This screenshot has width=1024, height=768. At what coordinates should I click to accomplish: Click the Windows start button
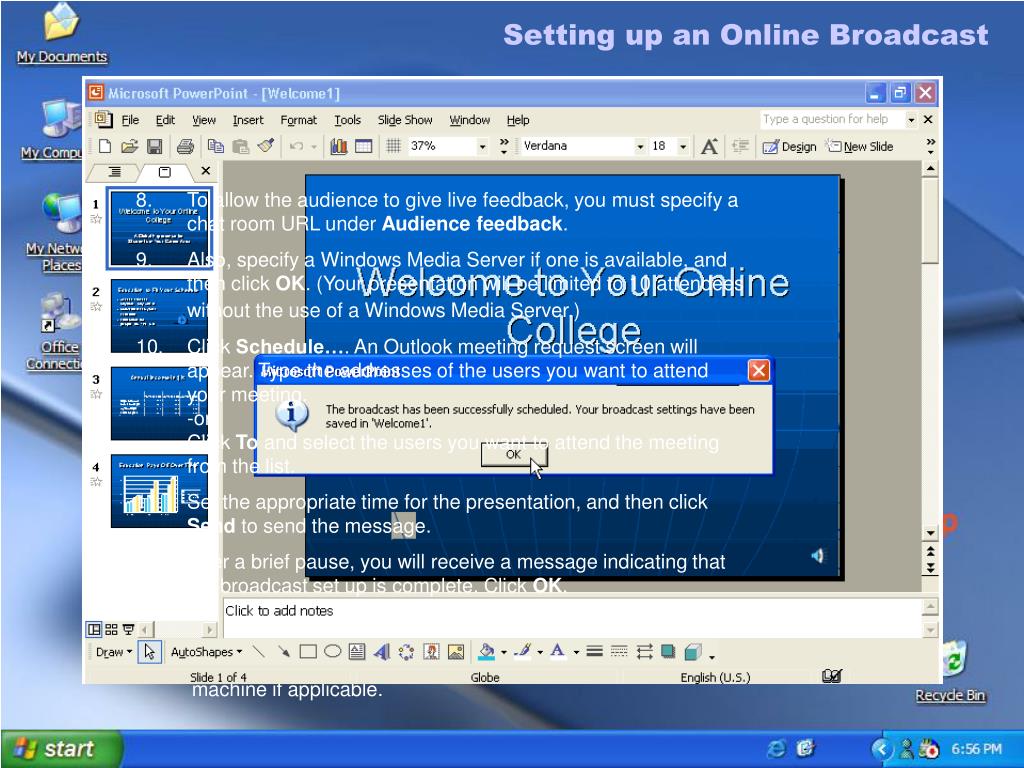pos(61,748)
